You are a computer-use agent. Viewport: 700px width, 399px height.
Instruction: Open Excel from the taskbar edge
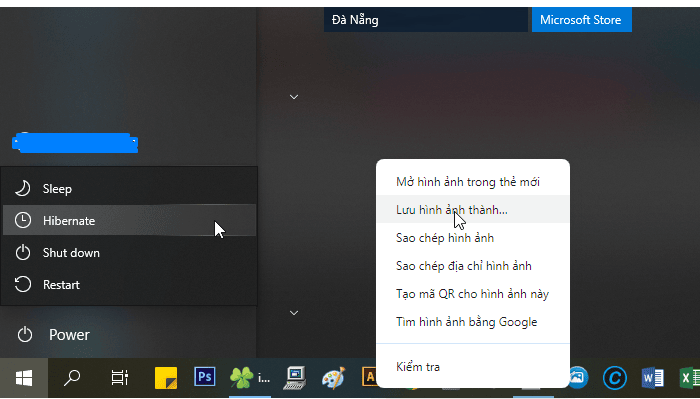click(689, 378)
